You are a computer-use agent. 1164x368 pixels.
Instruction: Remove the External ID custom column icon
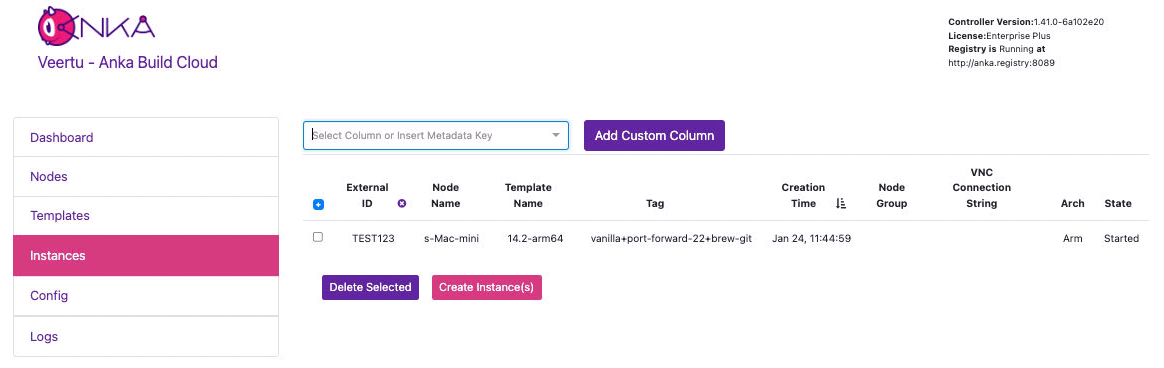[402, 203]
